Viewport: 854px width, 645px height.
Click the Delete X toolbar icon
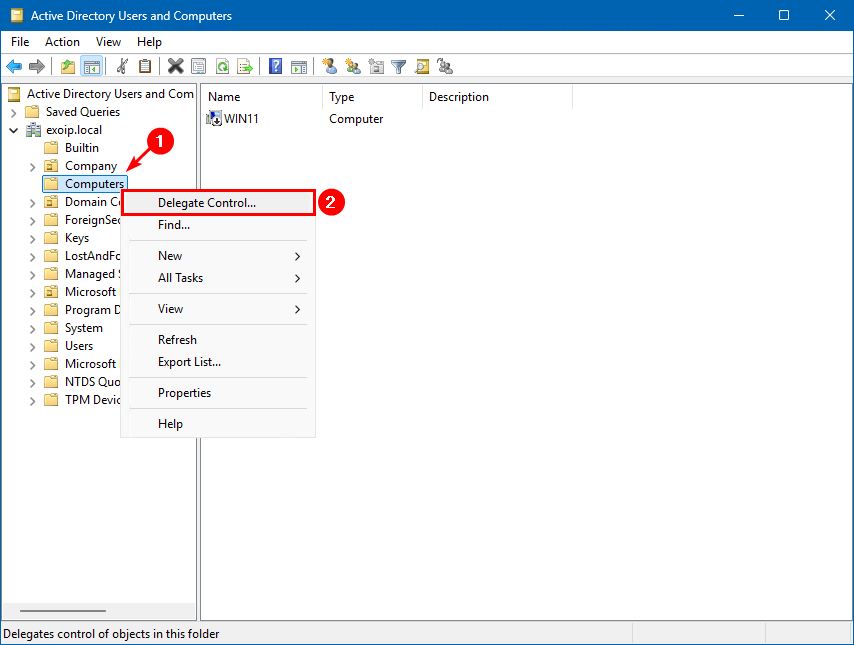pyautogui.click(x=175, y=67)
